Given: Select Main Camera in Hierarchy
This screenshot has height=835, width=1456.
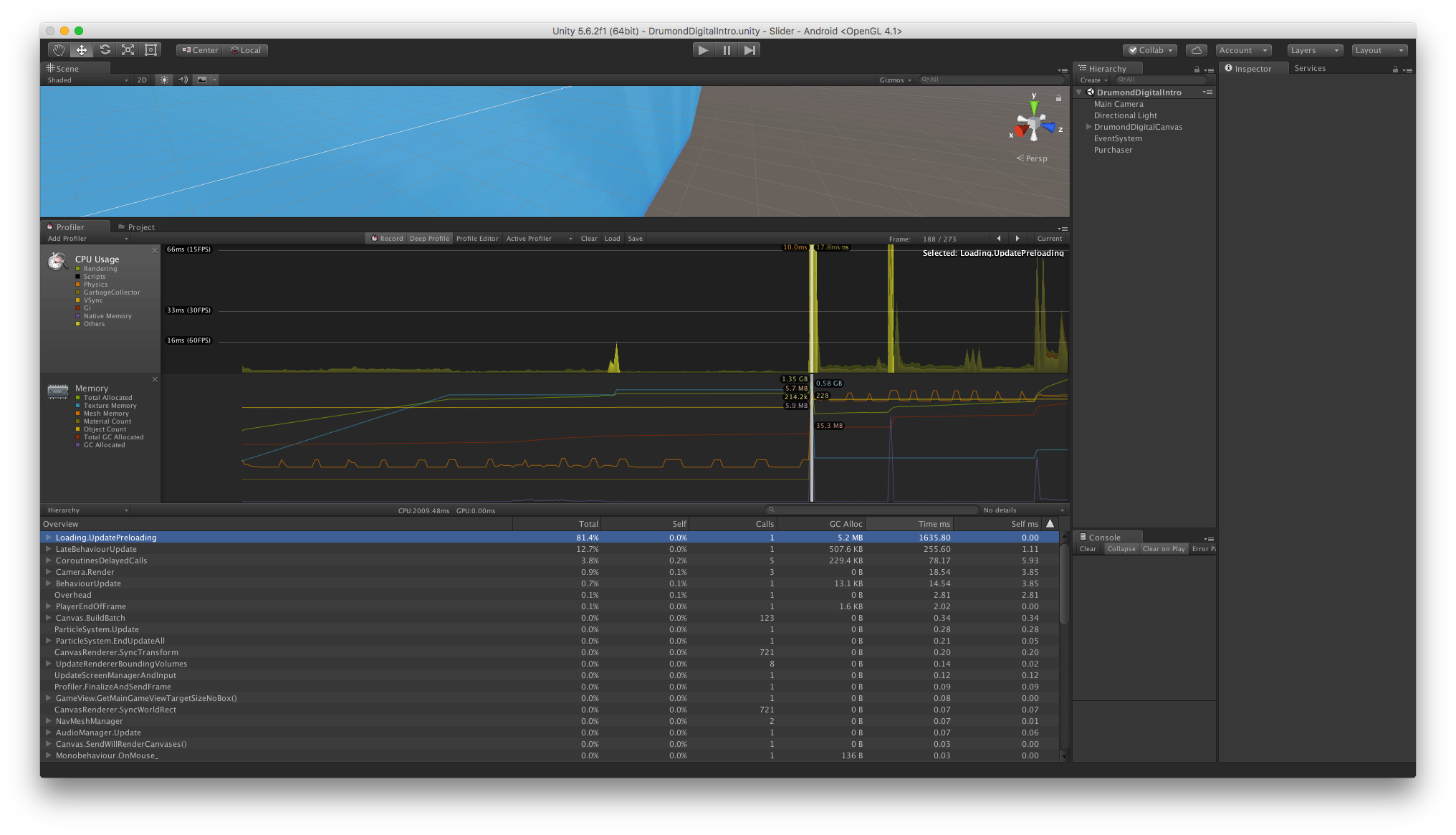Looking at the screenshot, I should tap(1119, 104).
